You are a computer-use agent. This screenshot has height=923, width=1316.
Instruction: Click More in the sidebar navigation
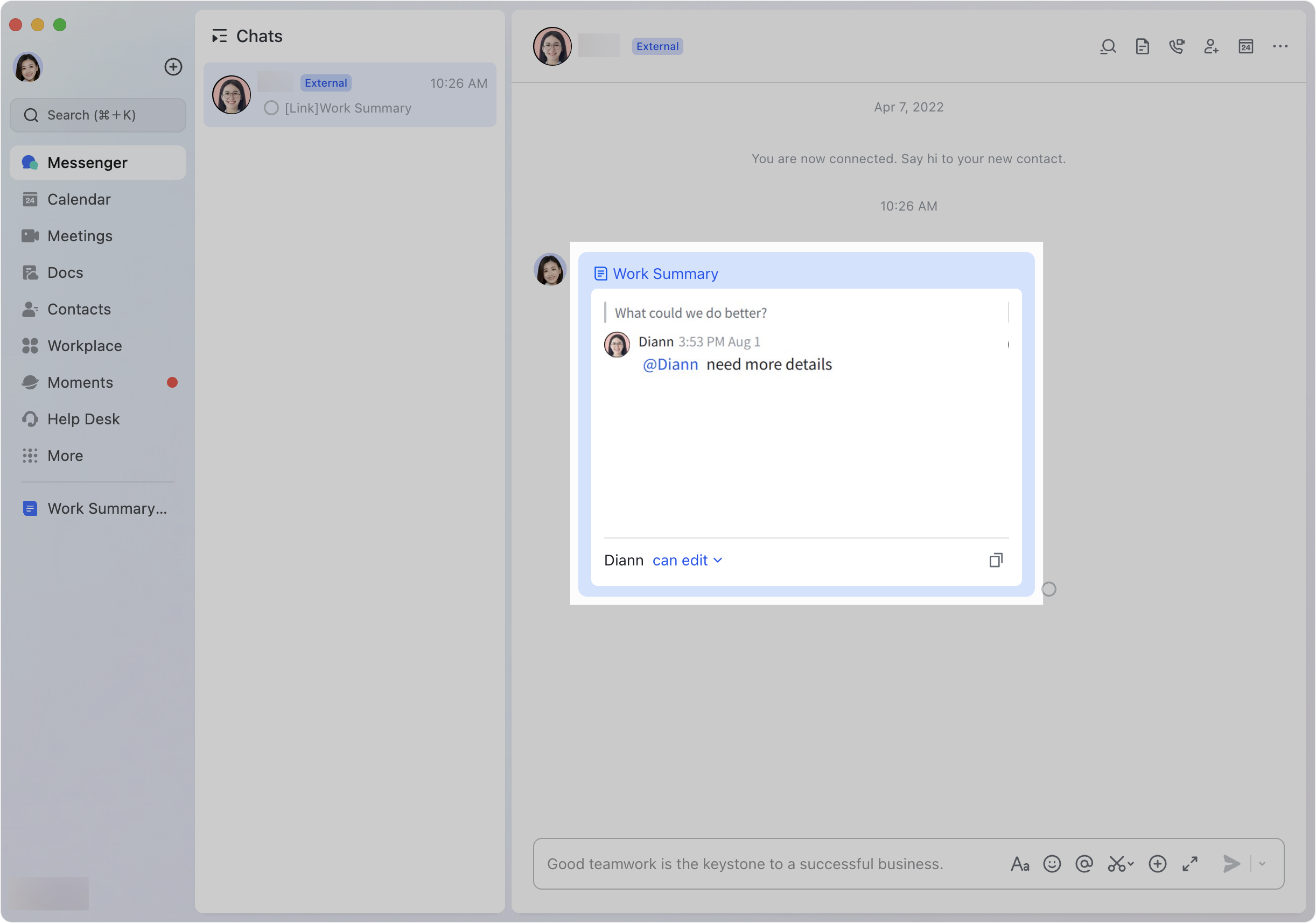coord(98,456)
